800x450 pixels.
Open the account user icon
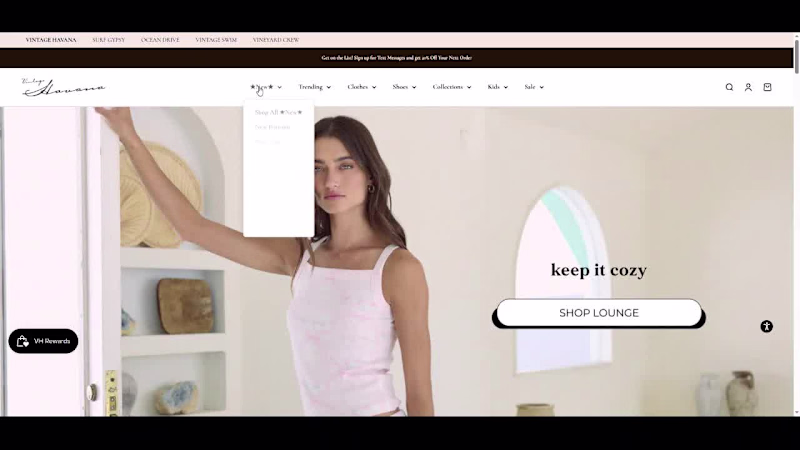pos(748,87)
